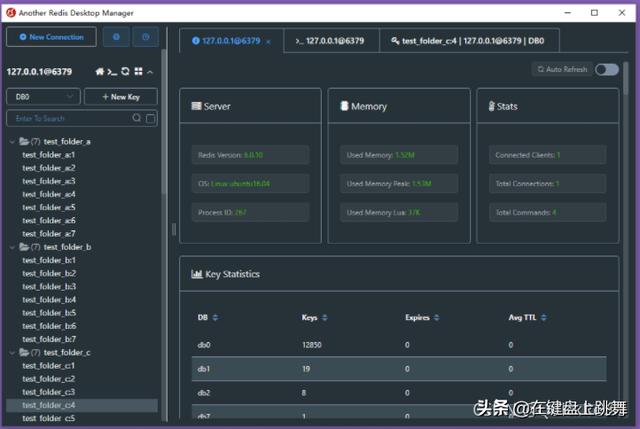The image size is (640, 429).
Task: Click the Memory card icon
Action: click(344, 106)
